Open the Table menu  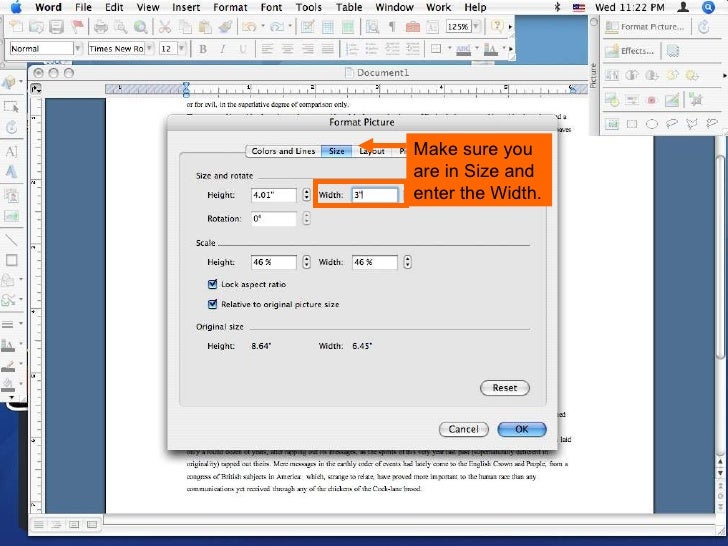(349, 7)
